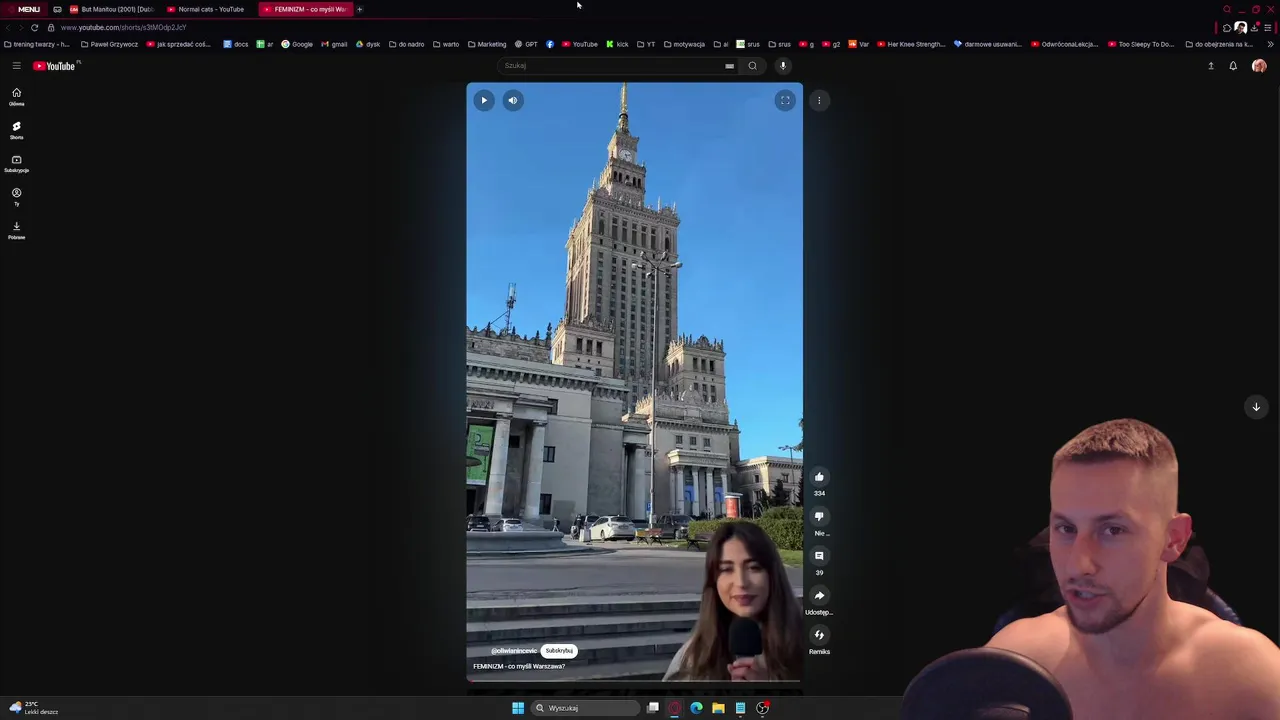
Task: Open Pobrane downloads in the sidebar
Action: point(16,230)
